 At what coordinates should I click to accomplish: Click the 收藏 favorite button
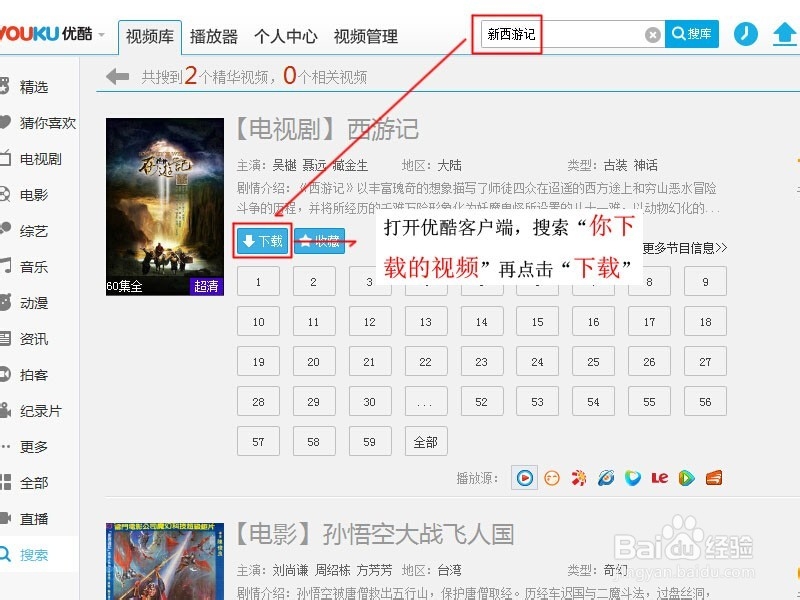tap(319, 241)
